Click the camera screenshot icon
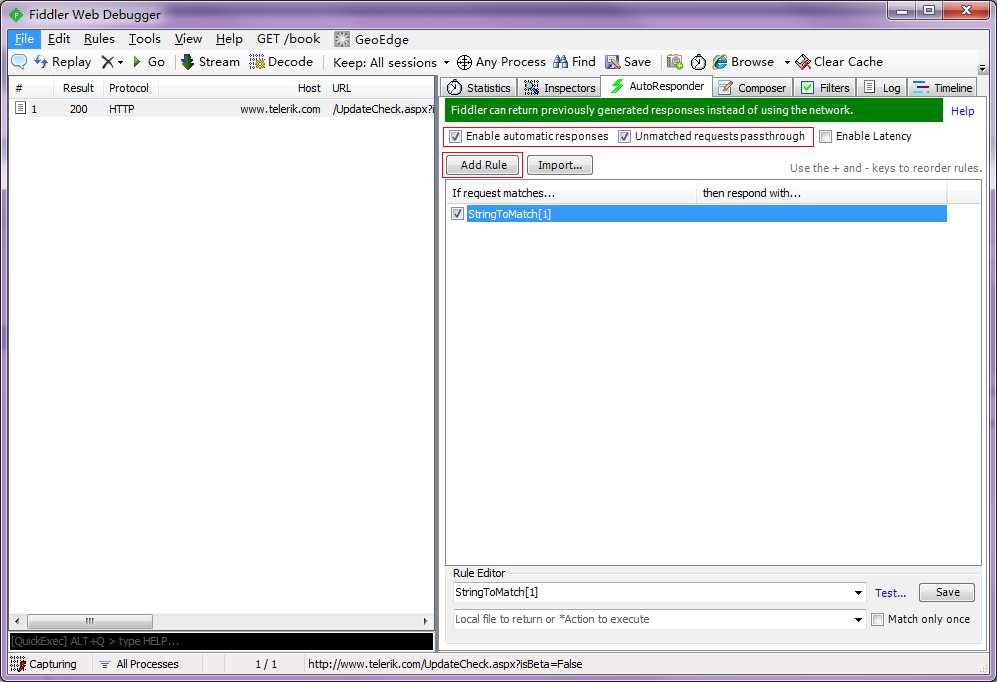Image resolution: width=997 pixels, height=682 pixels. [x=675, y=62]
